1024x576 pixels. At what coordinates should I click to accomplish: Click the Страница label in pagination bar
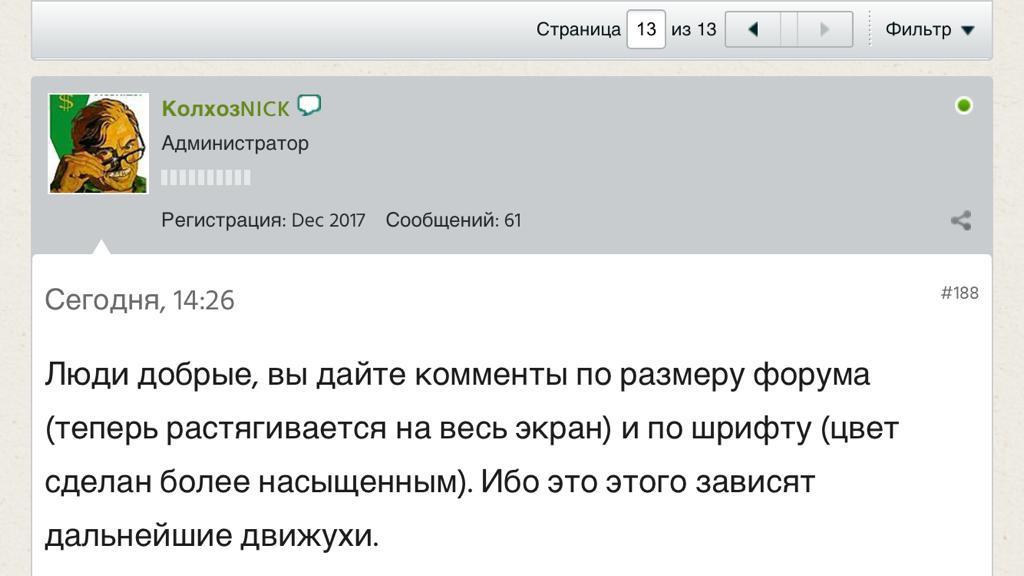pos(578,29)
